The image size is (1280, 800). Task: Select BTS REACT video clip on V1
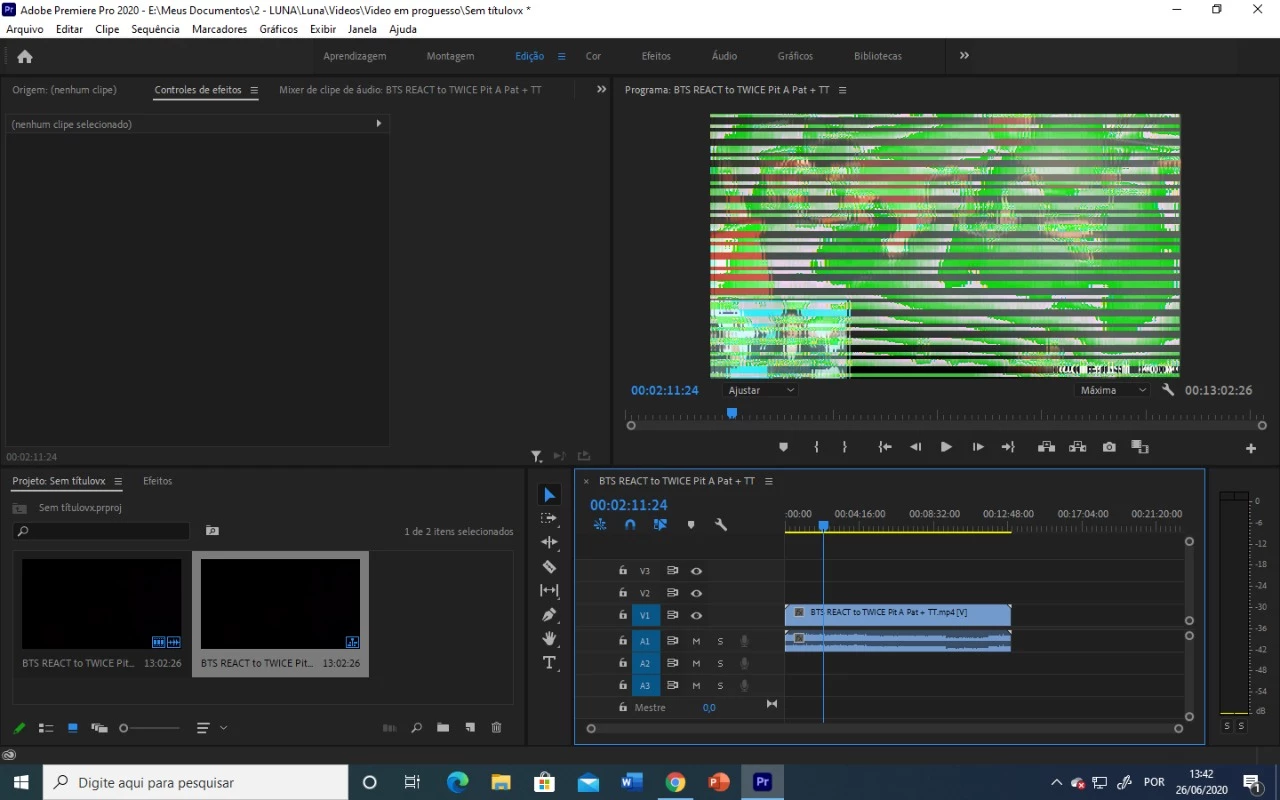point(898,614)
